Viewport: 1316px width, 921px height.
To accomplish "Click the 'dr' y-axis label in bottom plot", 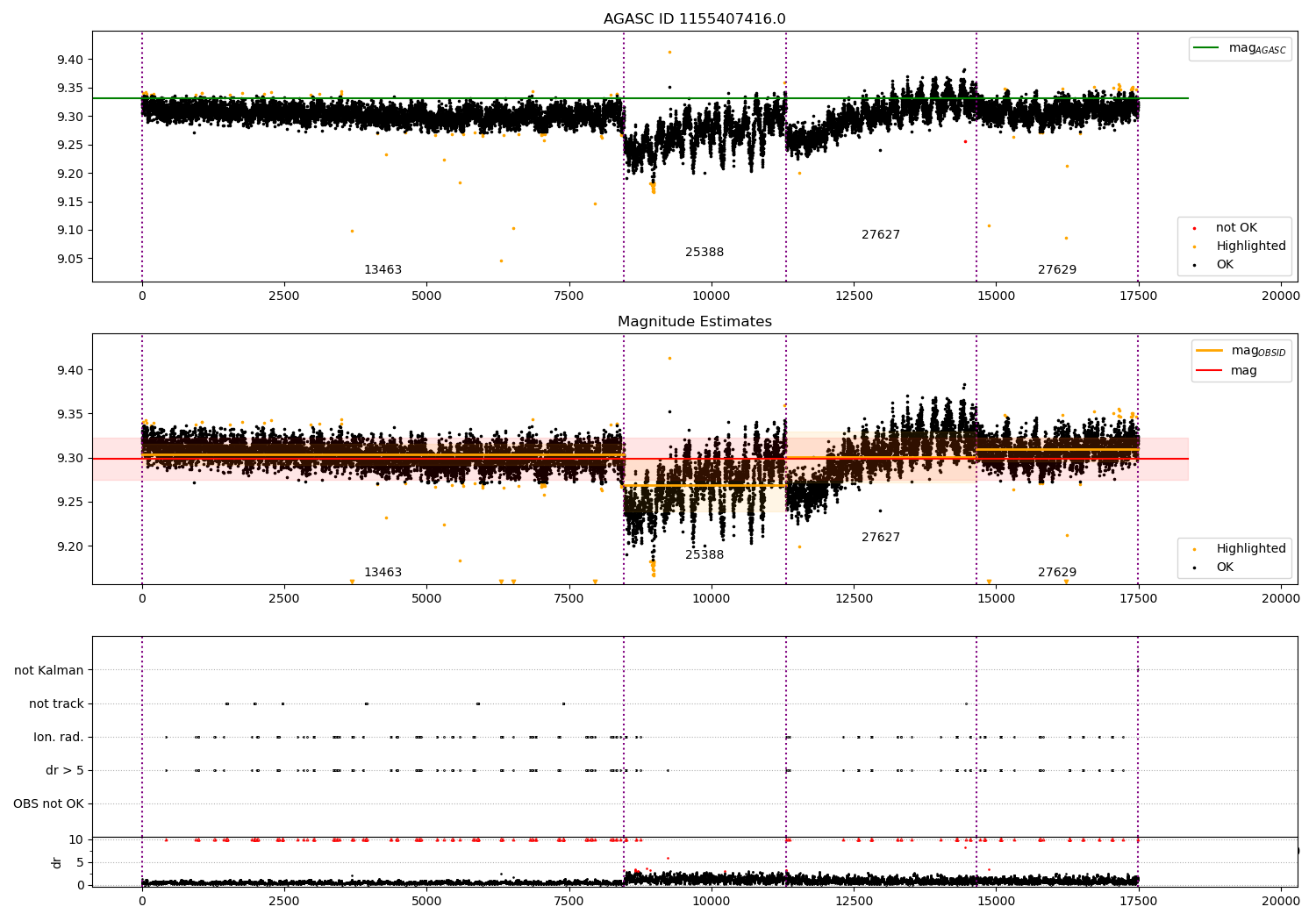I will click(57, 862).
